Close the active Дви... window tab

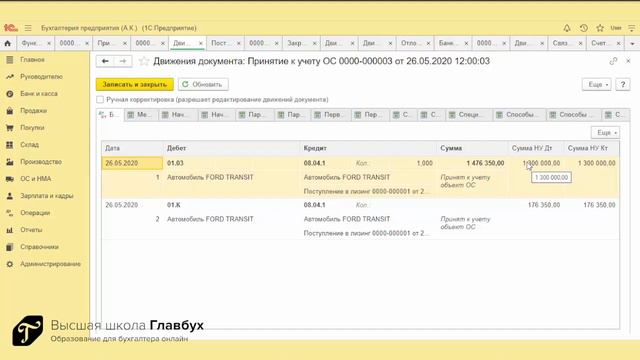pos(200,43)
